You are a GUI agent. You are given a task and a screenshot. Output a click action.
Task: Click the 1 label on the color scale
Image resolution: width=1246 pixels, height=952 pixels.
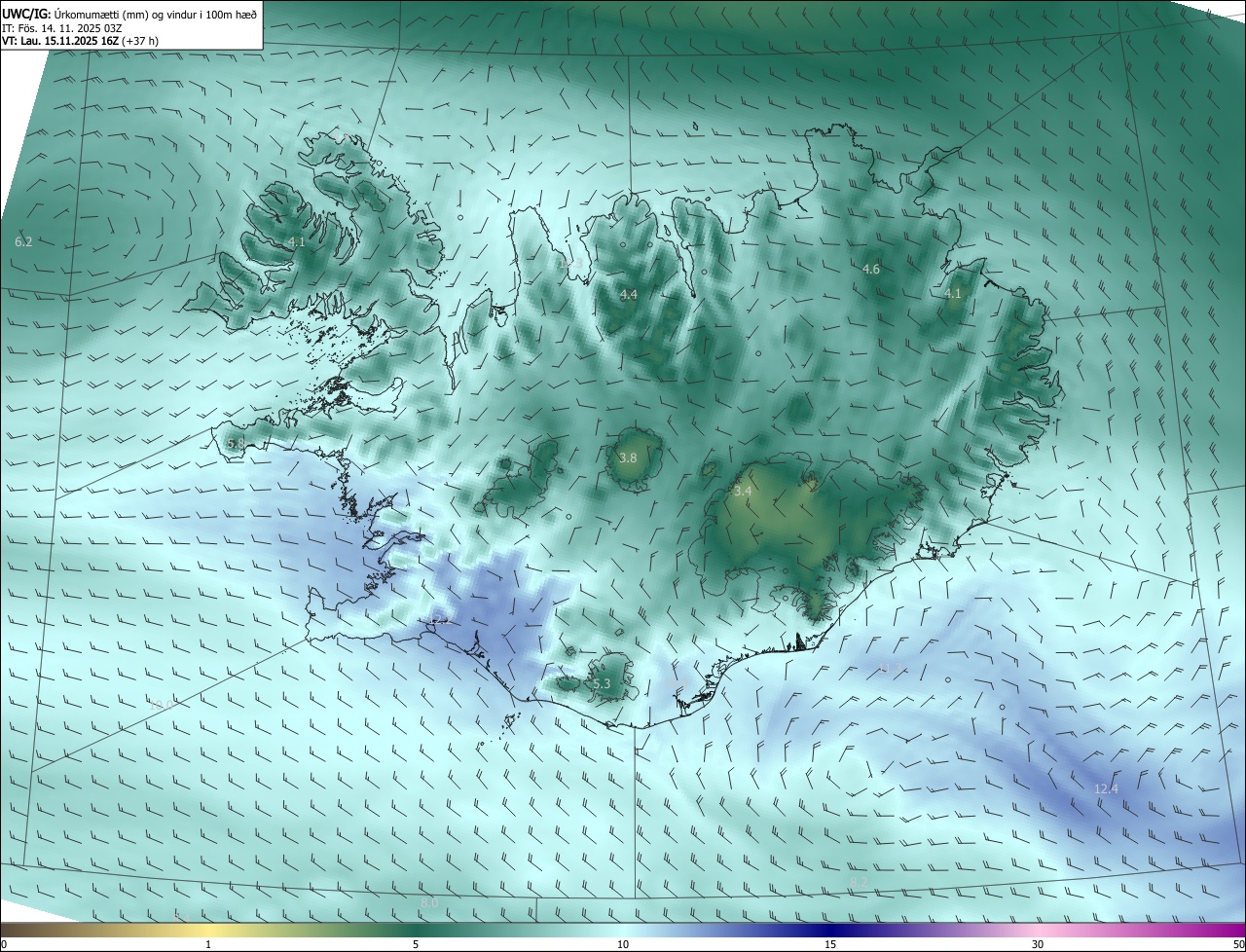tap(208, 944)
